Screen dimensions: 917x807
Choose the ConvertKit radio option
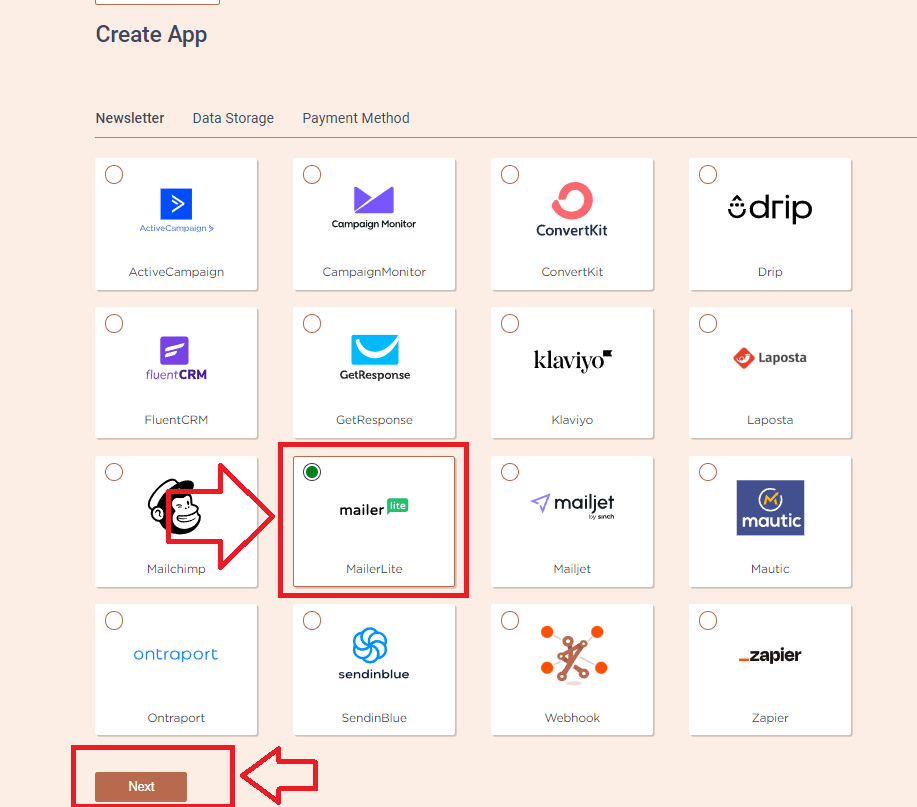(510, 174)
